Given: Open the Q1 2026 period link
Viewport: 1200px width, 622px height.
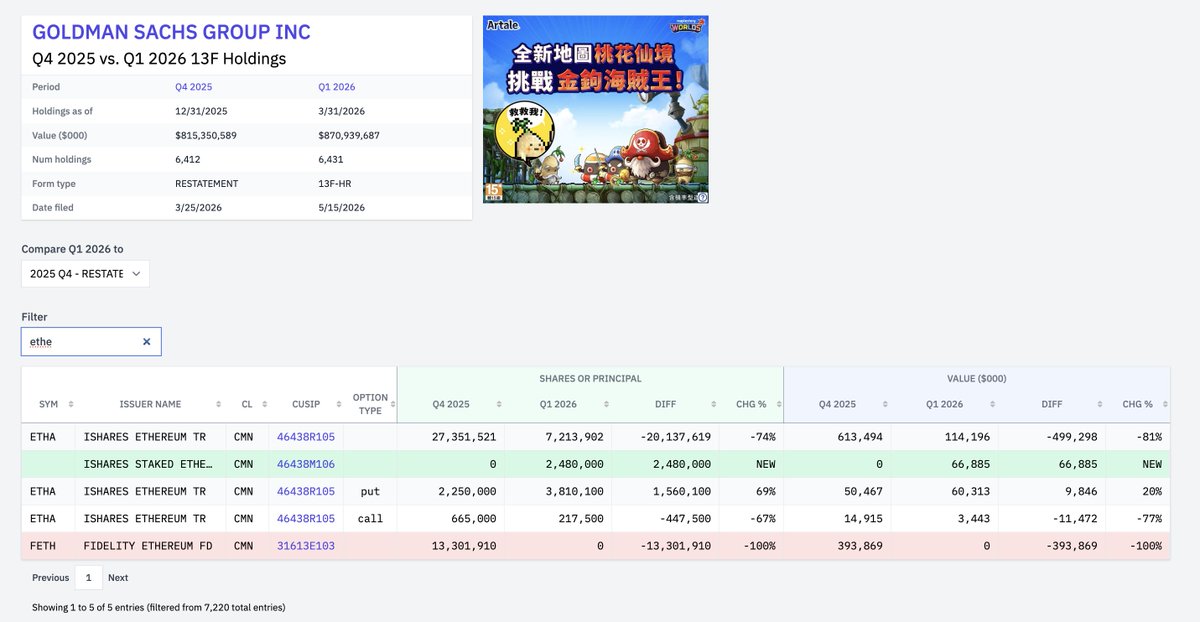Looking at the screenshot, I should (336, 87).
